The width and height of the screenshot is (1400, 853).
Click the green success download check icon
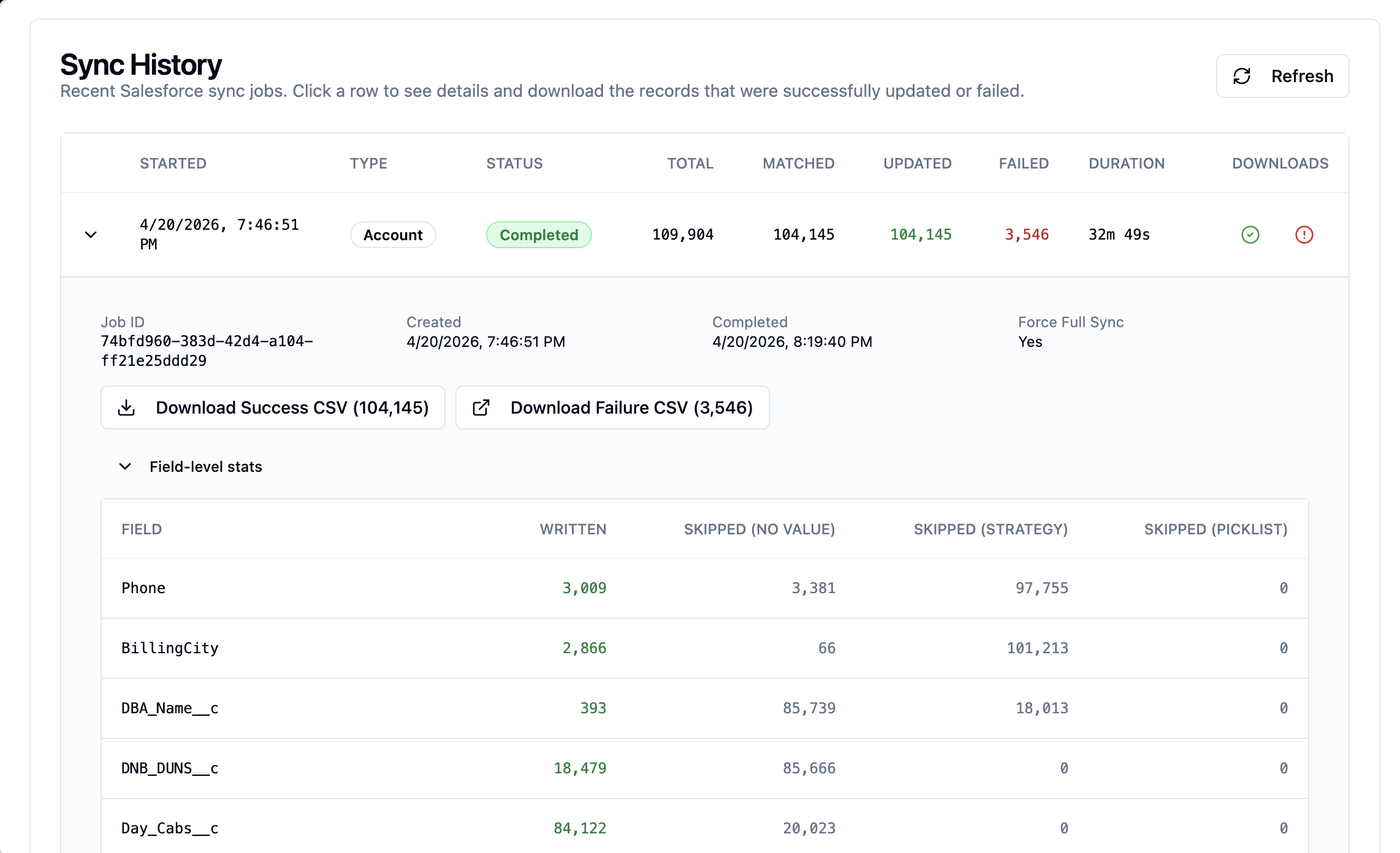pyautogui.click(x=1250, y=235)
